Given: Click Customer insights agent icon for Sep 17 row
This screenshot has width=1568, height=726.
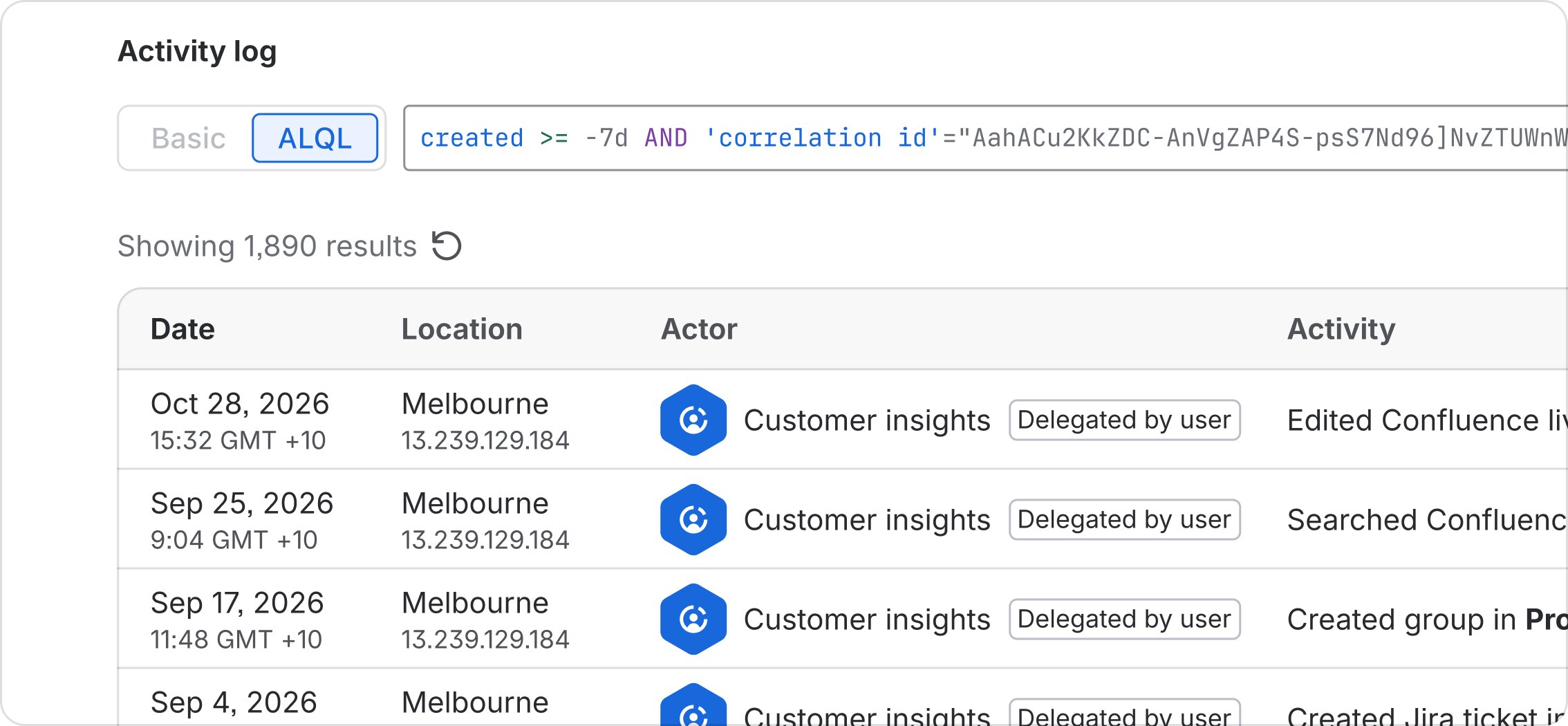Looking at the screenshot, I should click(693, 619).
